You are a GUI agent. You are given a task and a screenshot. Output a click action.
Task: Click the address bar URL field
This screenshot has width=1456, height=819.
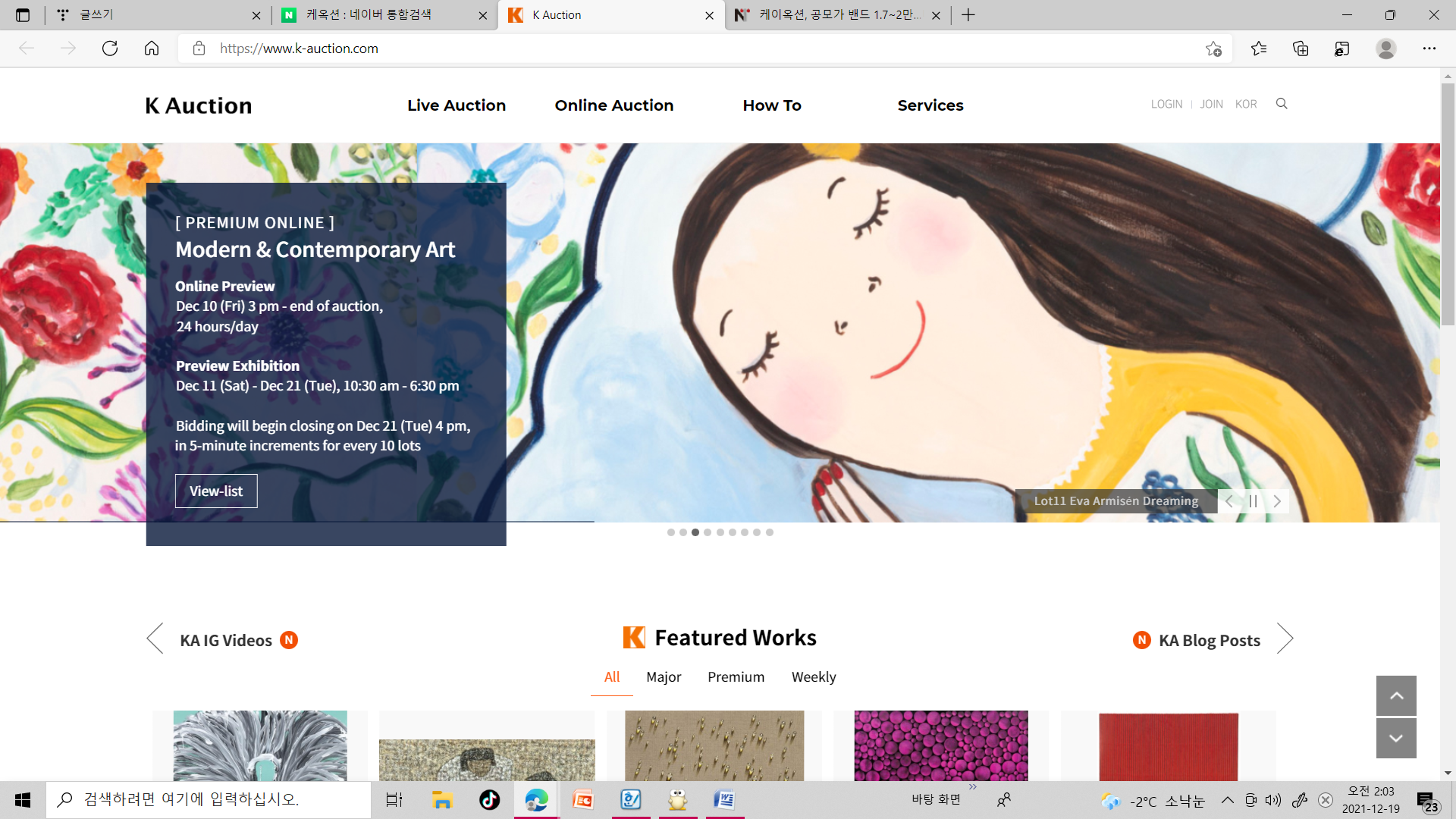click(x=705, y=49)
